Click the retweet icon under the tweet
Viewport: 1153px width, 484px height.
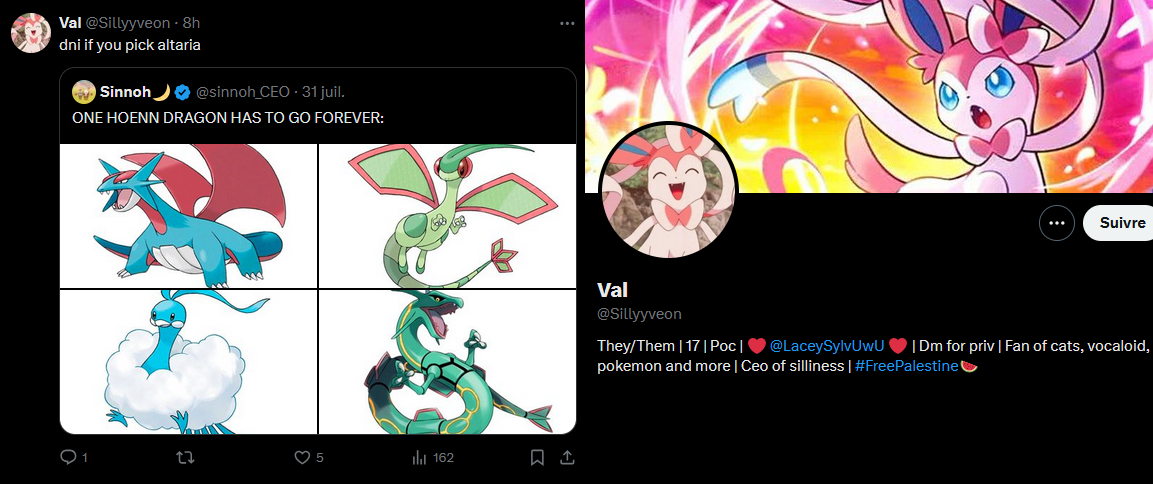[186, 458]
